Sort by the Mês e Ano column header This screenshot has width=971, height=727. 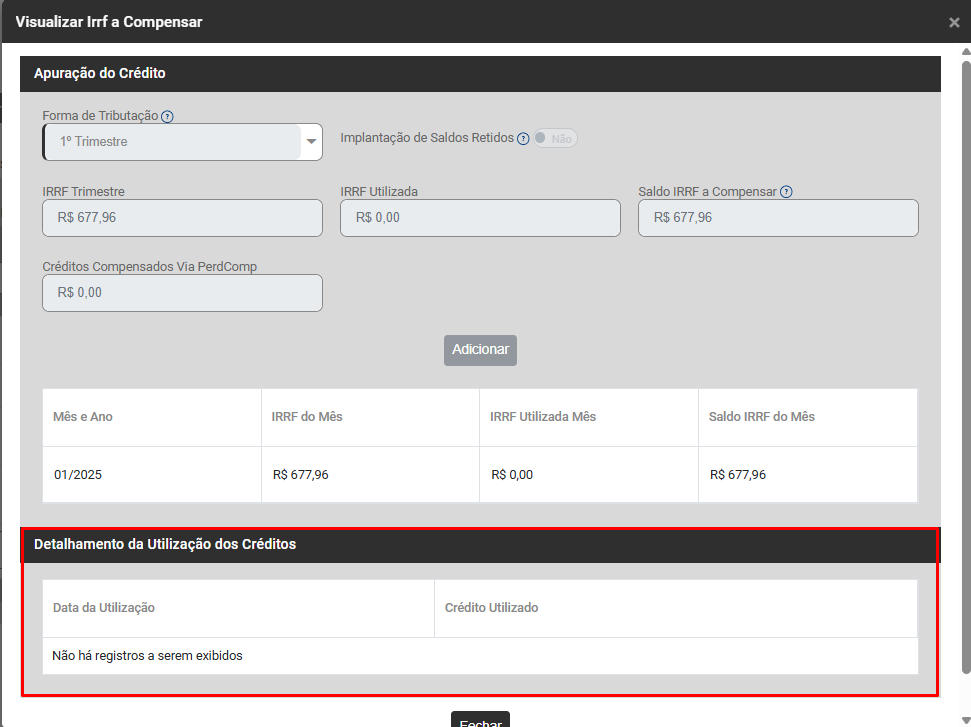click(x=83, y=416)
